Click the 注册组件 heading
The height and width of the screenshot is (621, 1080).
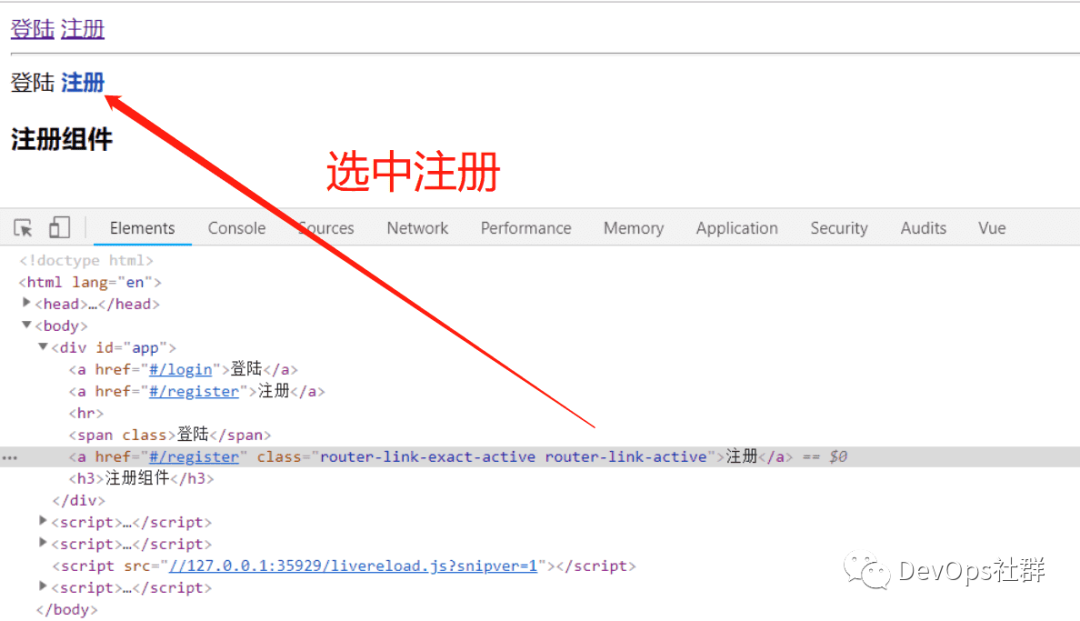pyautogui.click(x=61, y=139)
